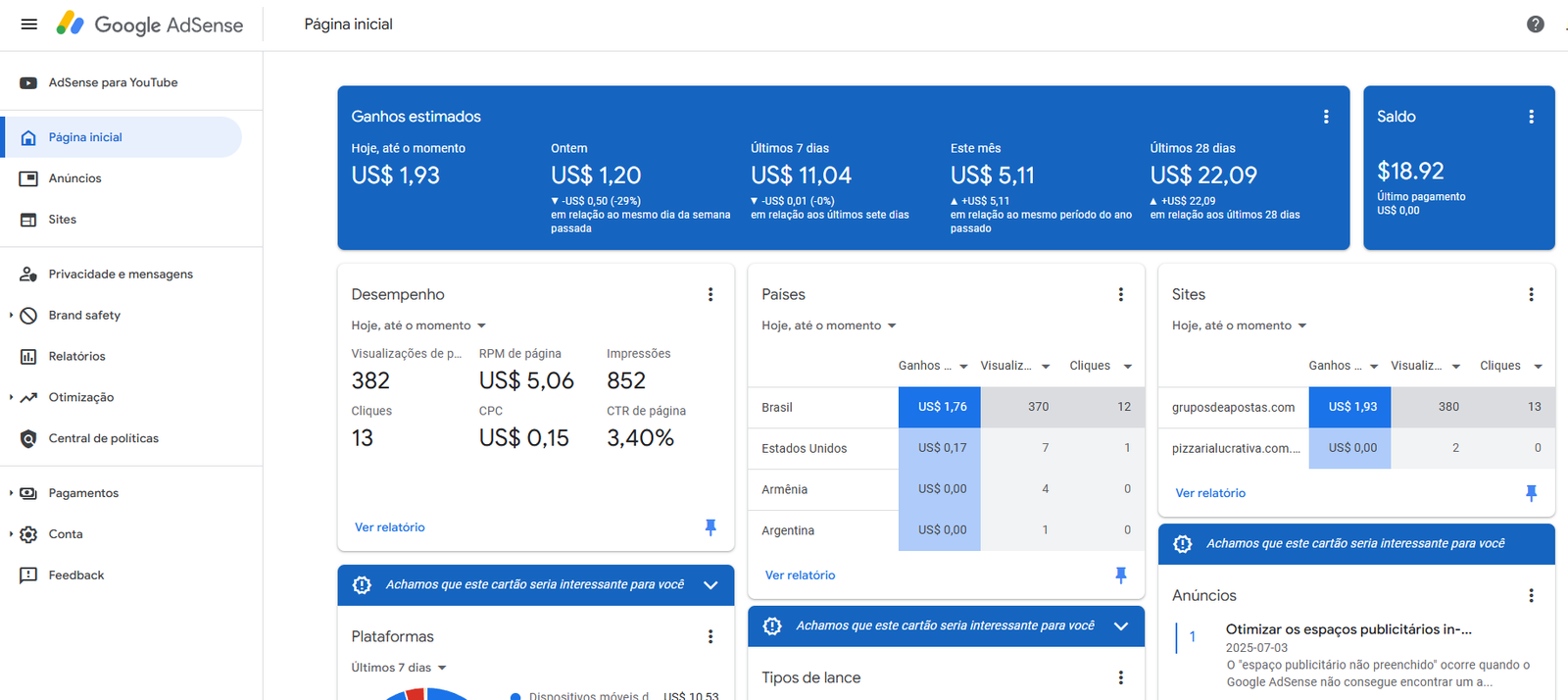The width and height of the screenshot is (1568, 700).
Task: Click the Armênia country row
Action: click(x=946, y=489)
